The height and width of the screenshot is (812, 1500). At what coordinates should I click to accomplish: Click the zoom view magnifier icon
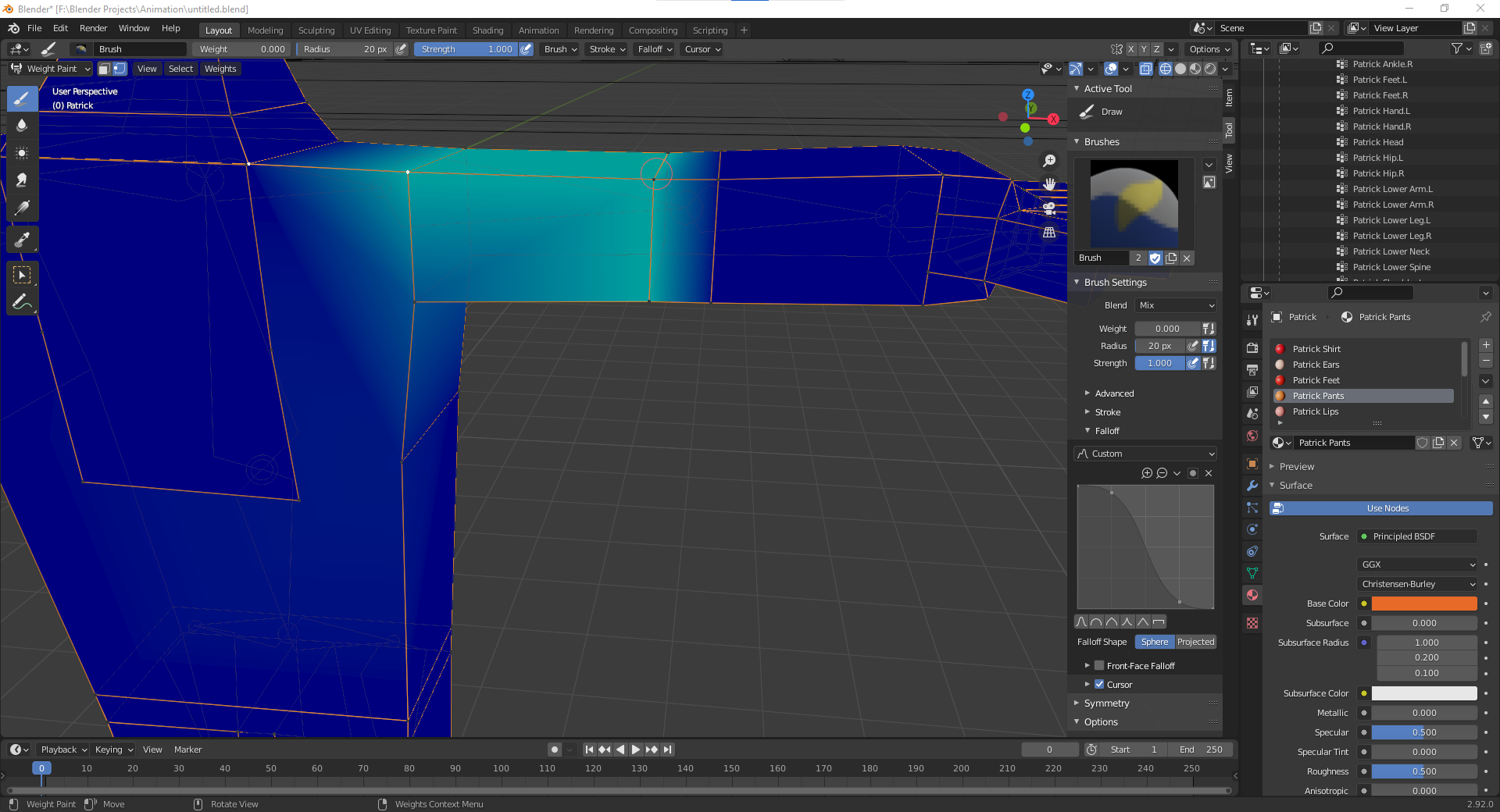pyautogui.click(x=1049, y=160)
